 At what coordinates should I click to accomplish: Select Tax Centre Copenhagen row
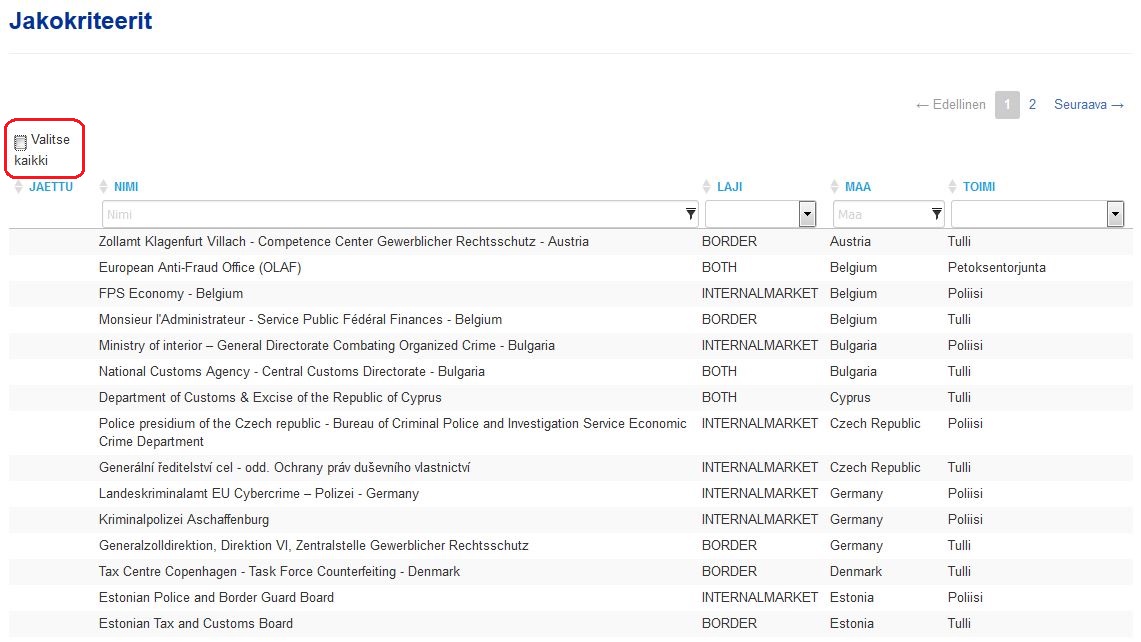tap(570, 571)
